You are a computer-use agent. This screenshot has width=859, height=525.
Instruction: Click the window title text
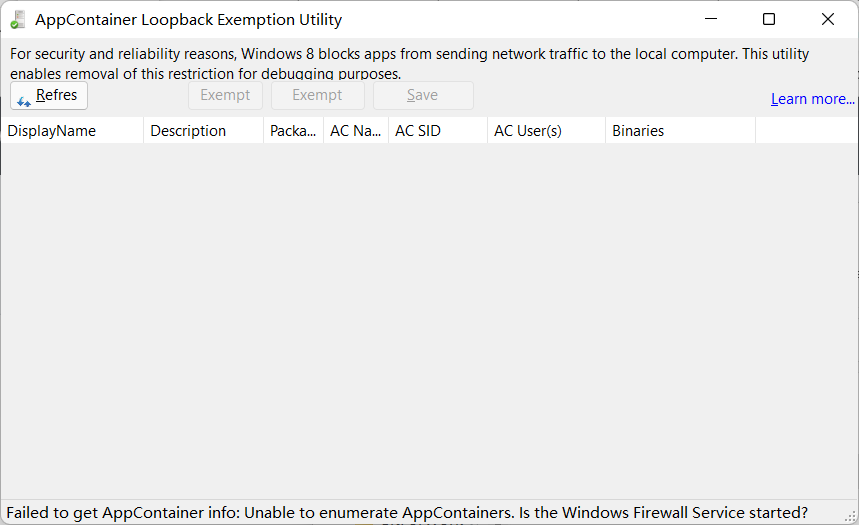(x=188, y=19)
